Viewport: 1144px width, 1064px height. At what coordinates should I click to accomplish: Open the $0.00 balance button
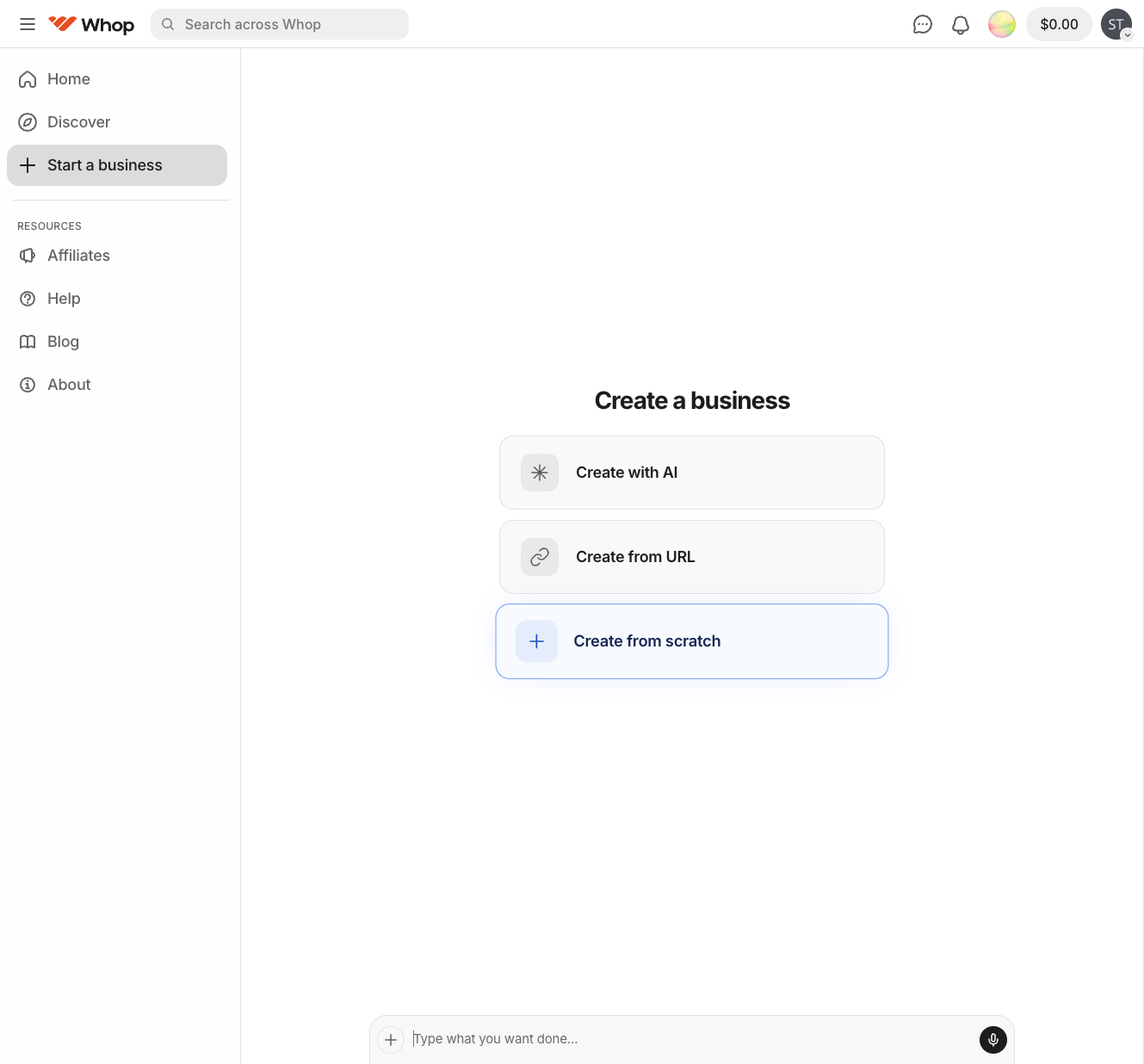tap(1059, 24)
